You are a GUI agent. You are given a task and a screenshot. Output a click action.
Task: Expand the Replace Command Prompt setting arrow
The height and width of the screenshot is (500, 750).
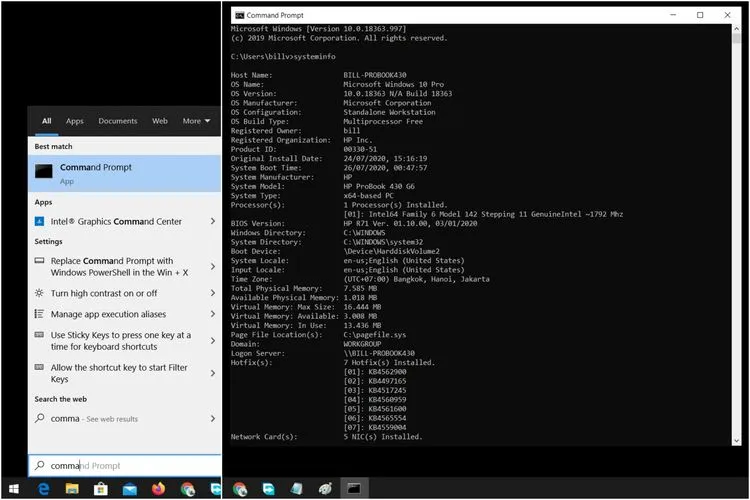point(213,267)
